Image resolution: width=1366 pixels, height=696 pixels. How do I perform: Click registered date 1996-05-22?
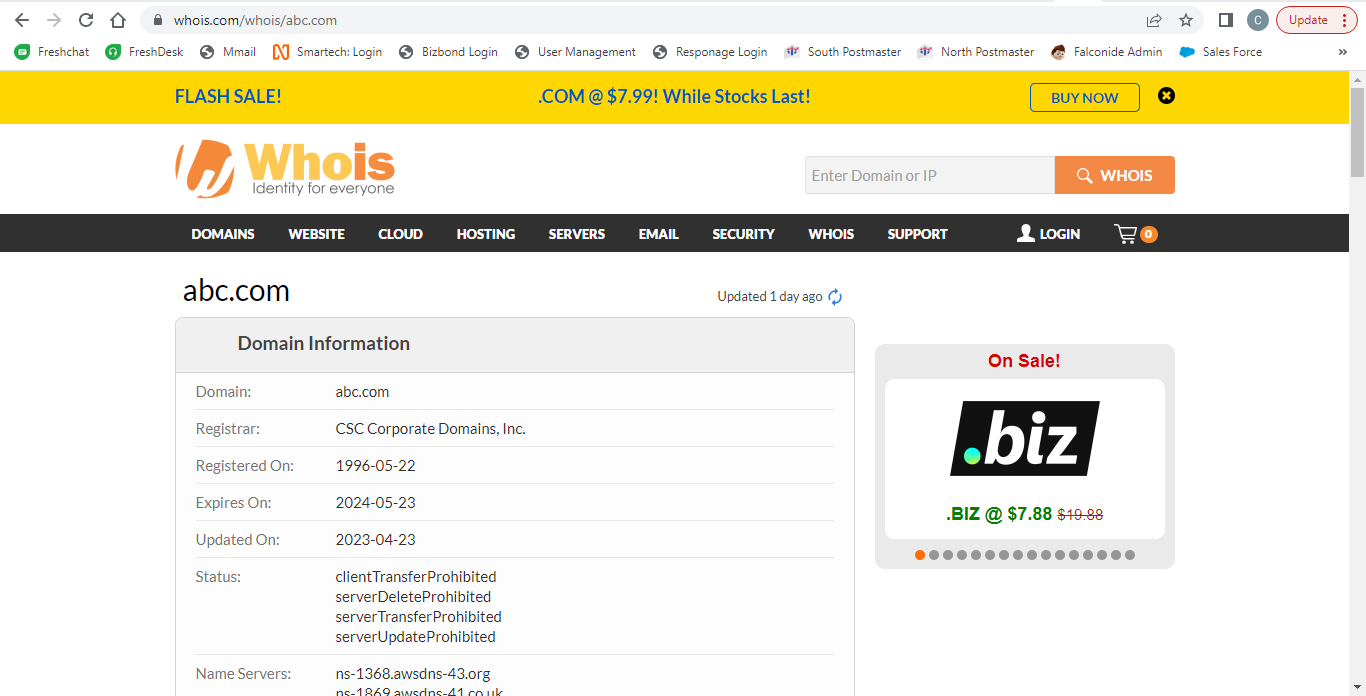pos(375,466)
